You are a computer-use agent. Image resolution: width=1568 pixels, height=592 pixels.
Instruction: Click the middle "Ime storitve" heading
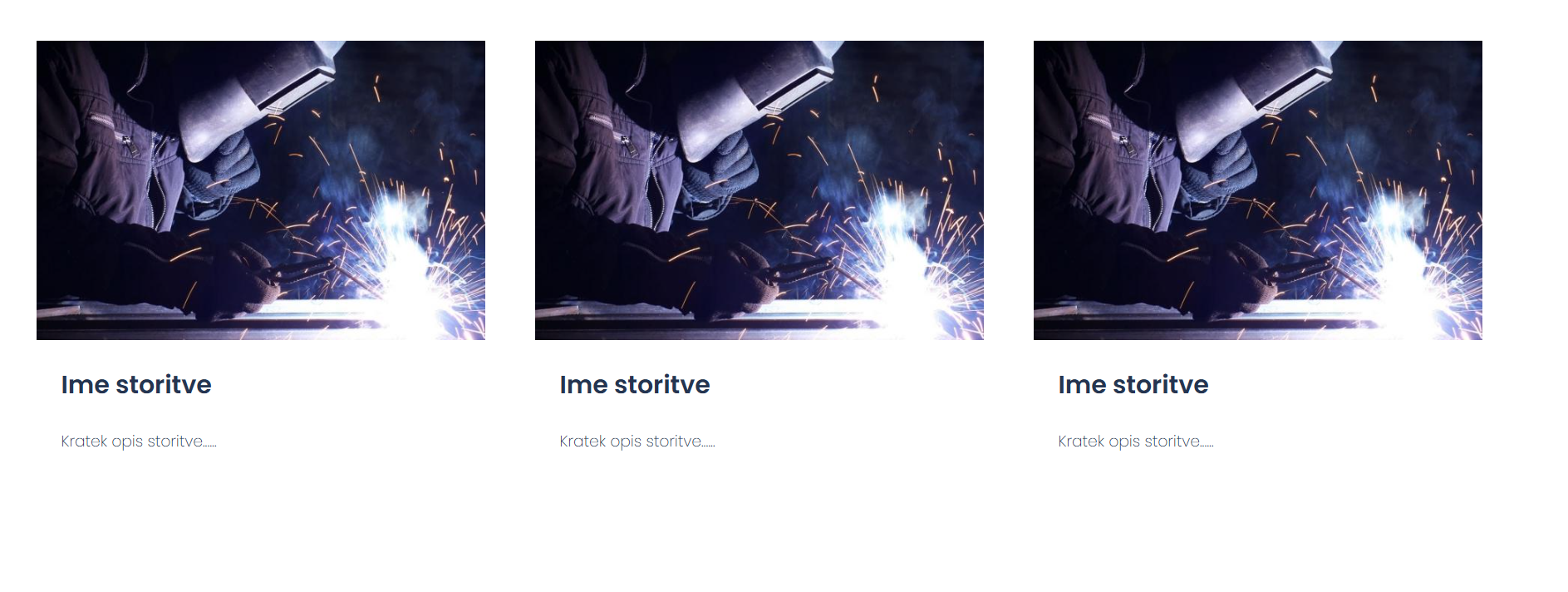coord(635,385)
